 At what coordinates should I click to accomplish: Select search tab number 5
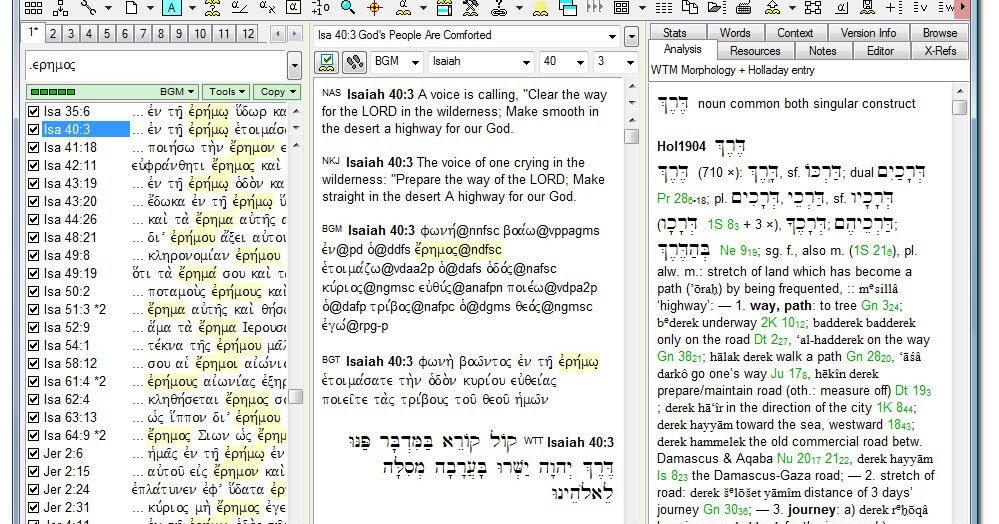coord(106,34)
